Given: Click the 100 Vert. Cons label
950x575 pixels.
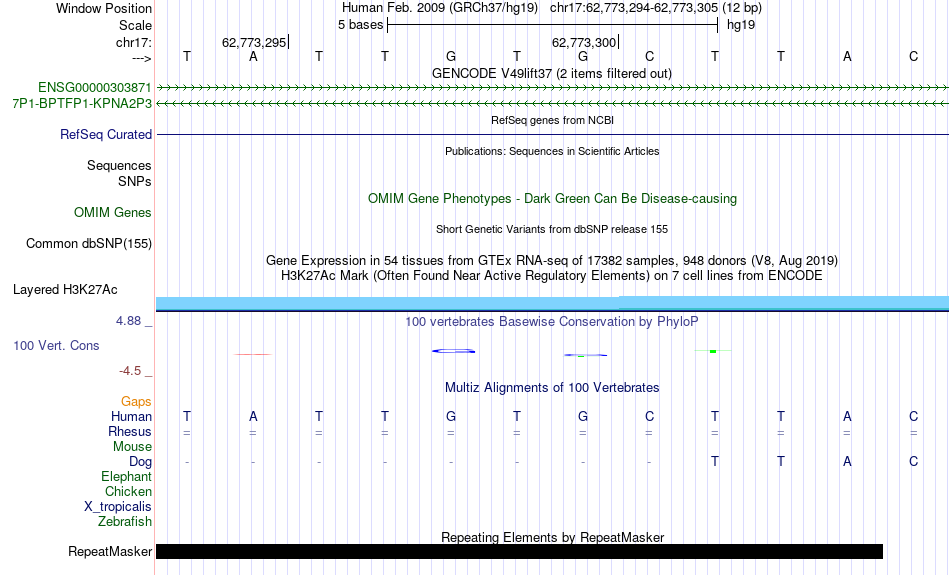Looking at the screenshot, I should (x=56, y=345).
